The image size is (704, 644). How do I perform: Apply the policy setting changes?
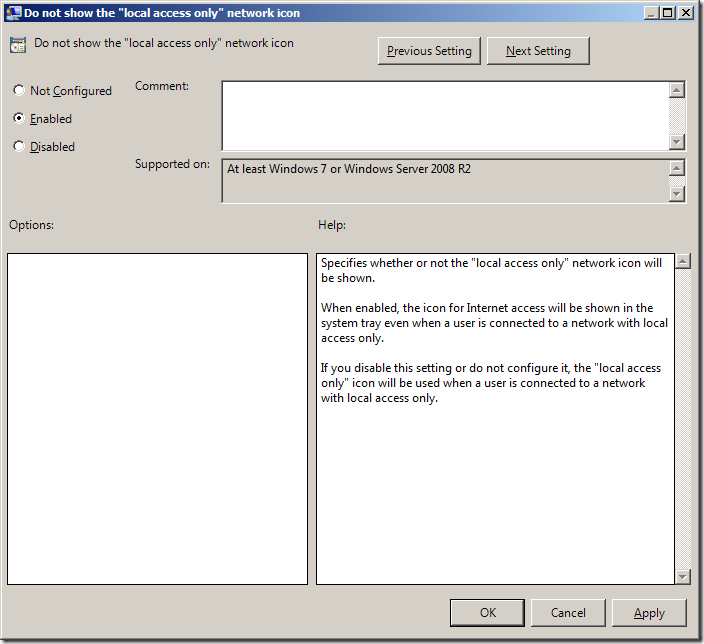tap(649, 613)
